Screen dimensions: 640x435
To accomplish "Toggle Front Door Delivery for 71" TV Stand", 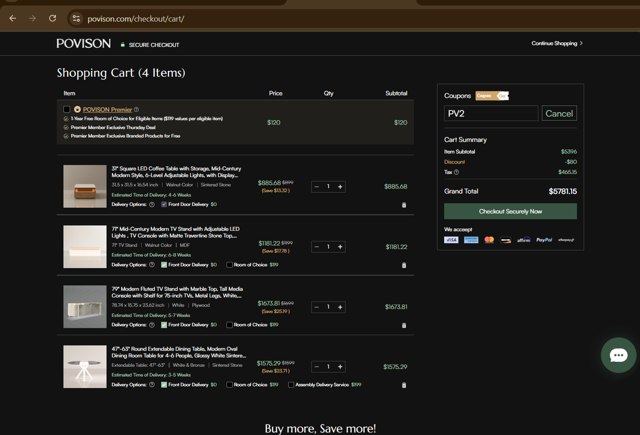I will (164, 264).
